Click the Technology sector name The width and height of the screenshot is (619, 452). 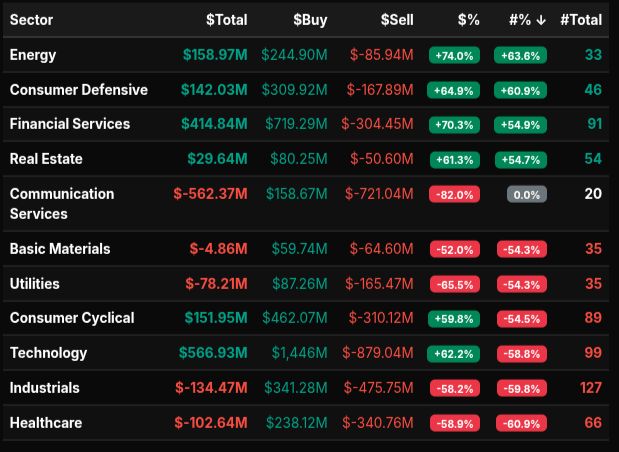[x=48, y=353]
